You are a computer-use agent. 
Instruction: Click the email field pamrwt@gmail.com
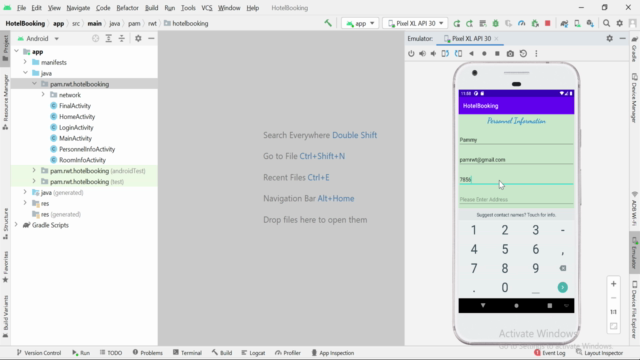pyautogui.click(x=516, y=160)
